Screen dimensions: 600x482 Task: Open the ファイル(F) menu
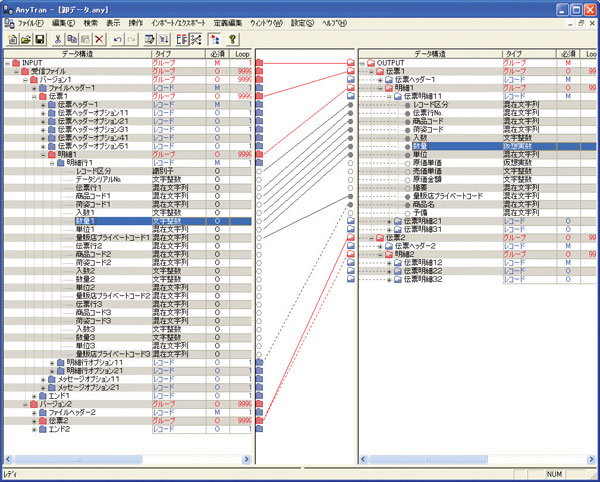click(31, 23)
